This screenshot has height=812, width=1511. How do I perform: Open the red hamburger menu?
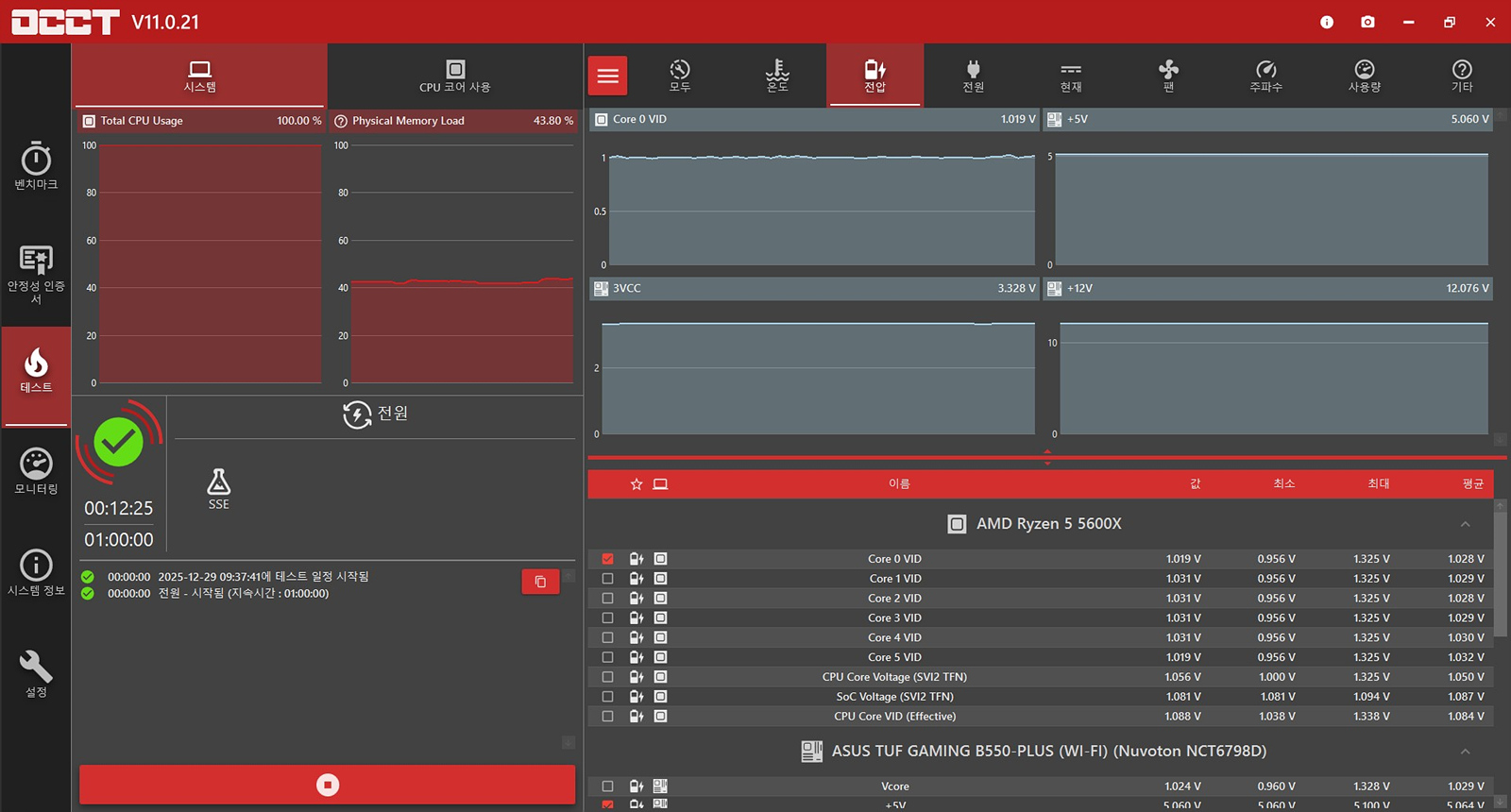[x=608, y=76]
